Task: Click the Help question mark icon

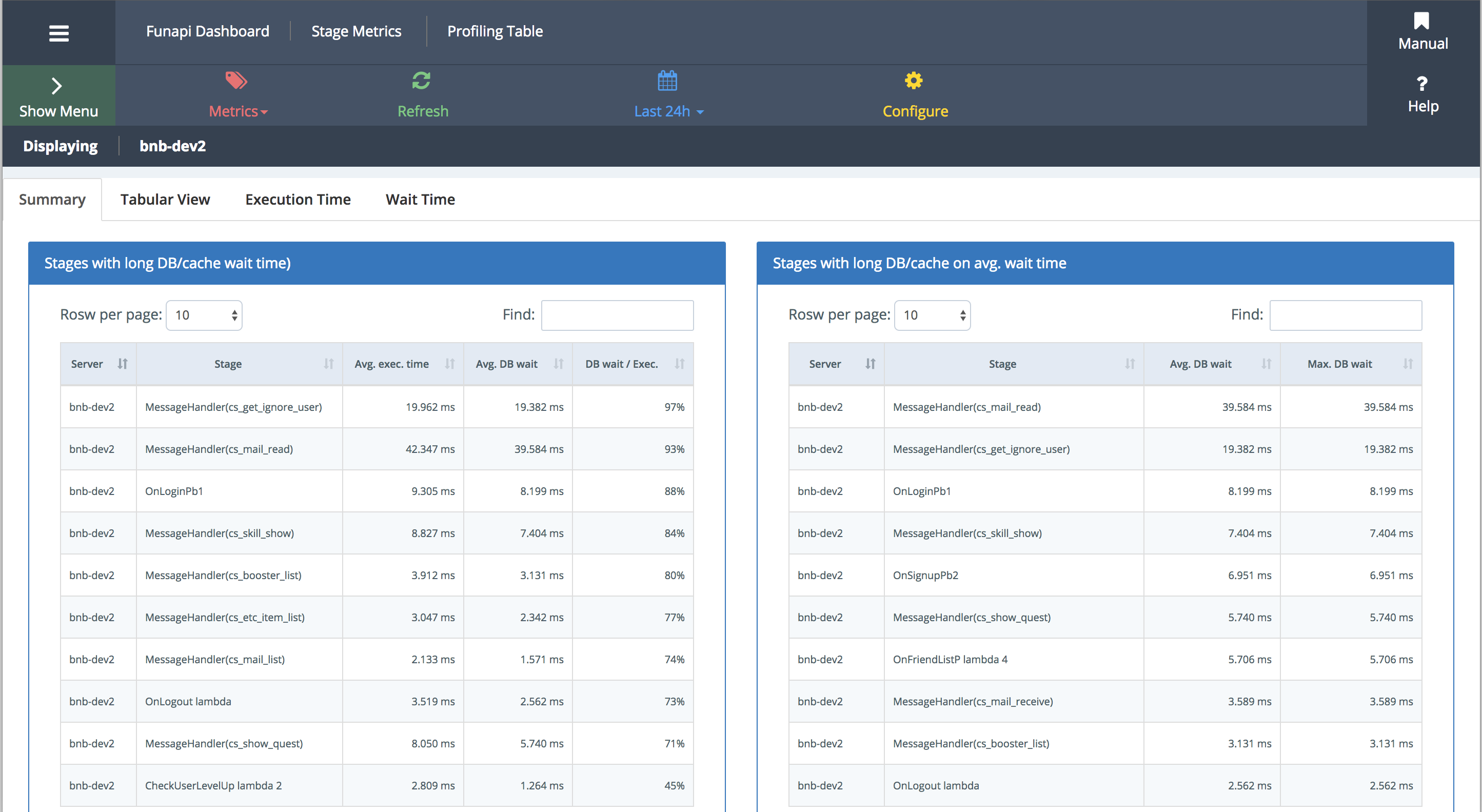Action: [x=1422, y=84]
